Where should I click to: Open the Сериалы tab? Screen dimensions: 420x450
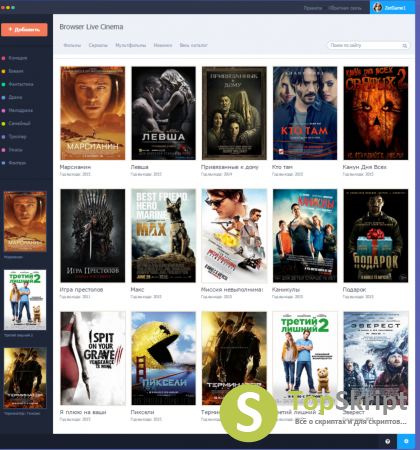pyautogui.click(x=98, y=45)
